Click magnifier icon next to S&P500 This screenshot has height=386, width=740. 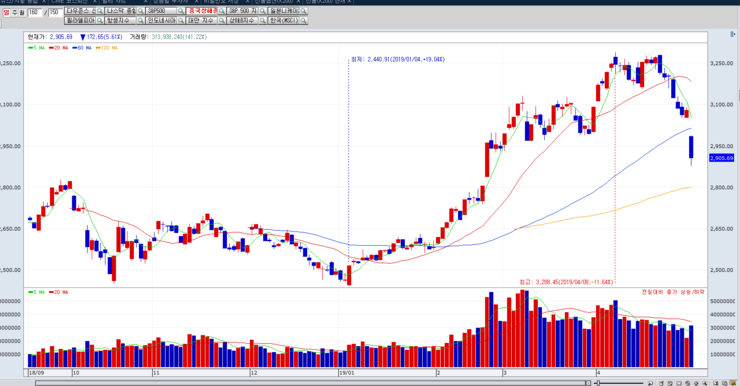181,11
